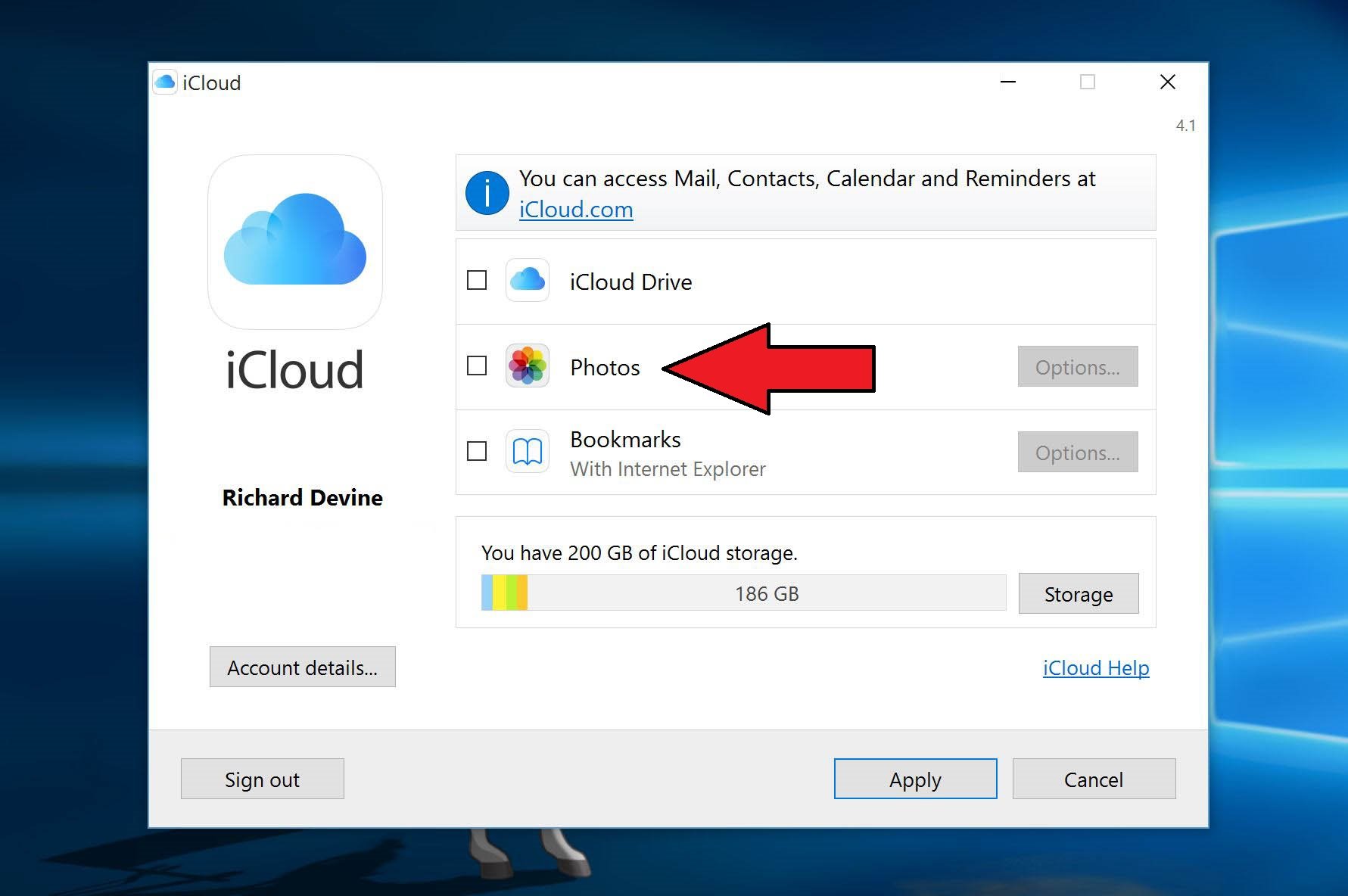
Task: Click the blue info icon
Action: [x=487, y=193]
